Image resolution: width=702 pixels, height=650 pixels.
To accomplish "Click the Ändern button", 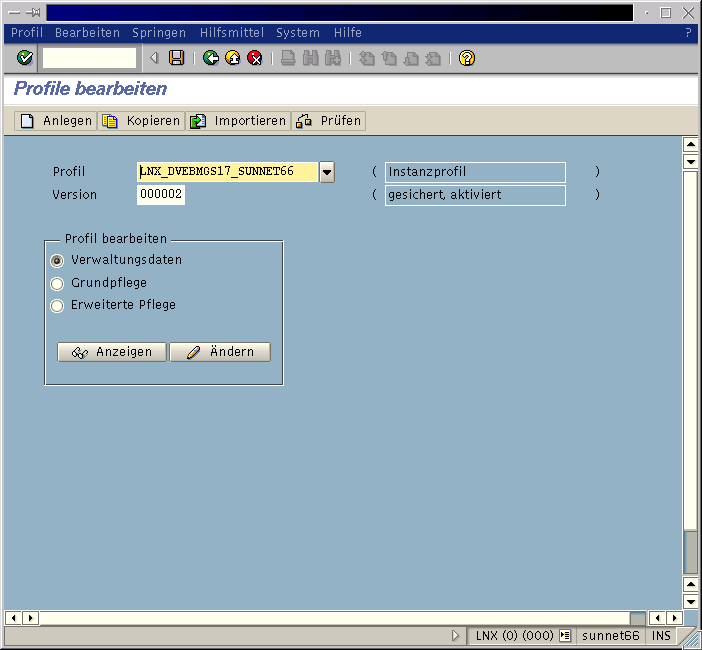I will [x=220, y=352].
